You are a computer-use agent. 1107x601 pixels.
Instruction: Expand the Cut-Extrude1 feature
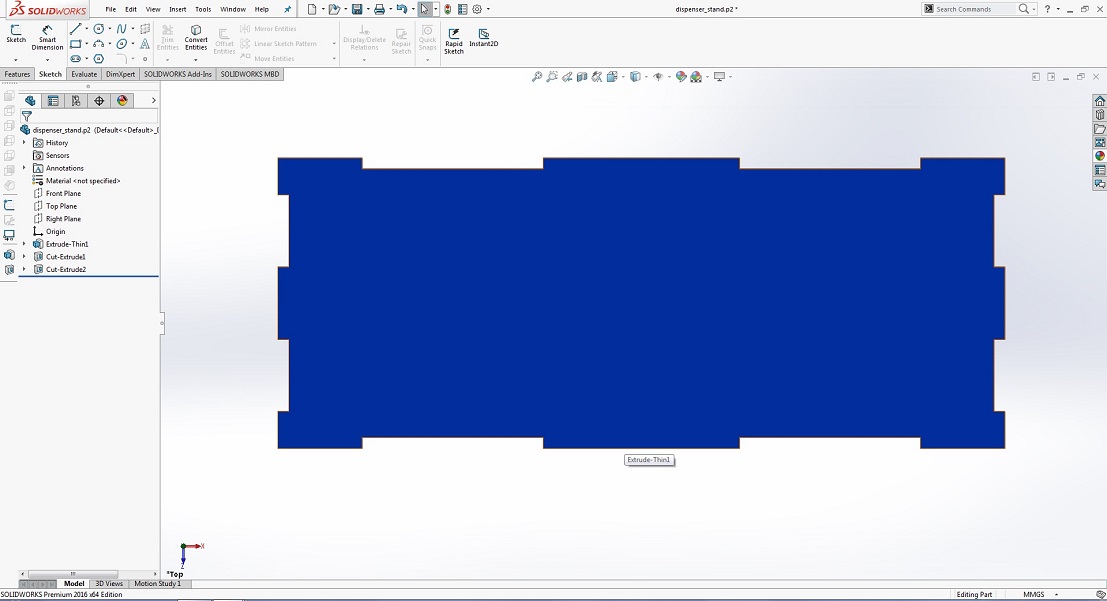[x=24, y=257]
